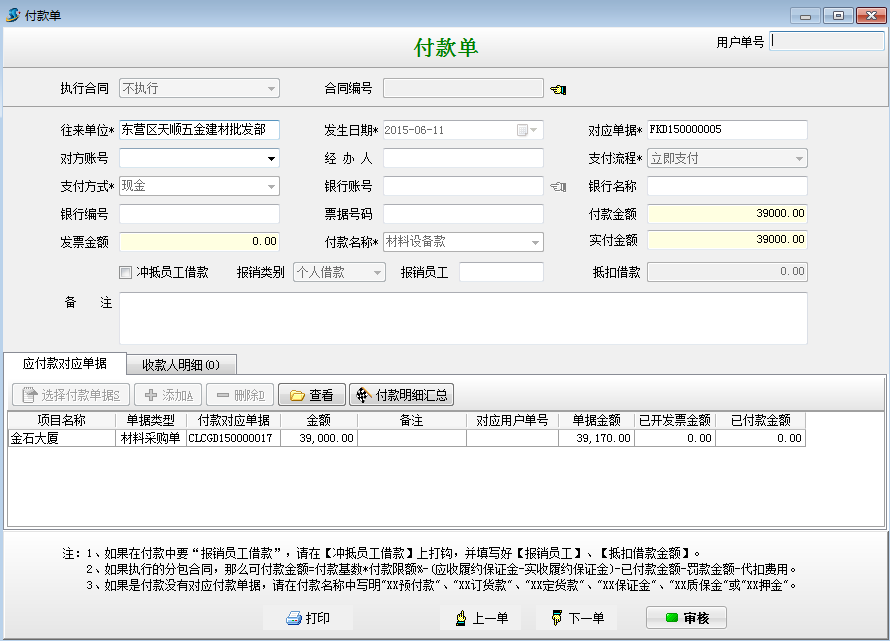The height and width of the screenshot is (641, 890).
Task: Go to next record with 下一单
Action: [577, 618]
